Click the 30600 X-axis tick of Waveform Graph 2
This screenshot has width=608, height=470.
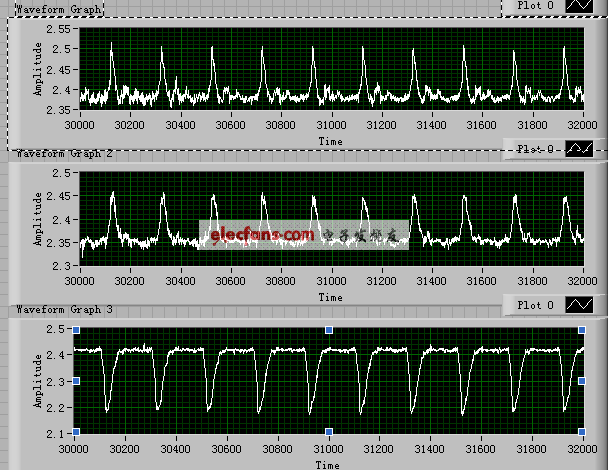tap(230, 281)
